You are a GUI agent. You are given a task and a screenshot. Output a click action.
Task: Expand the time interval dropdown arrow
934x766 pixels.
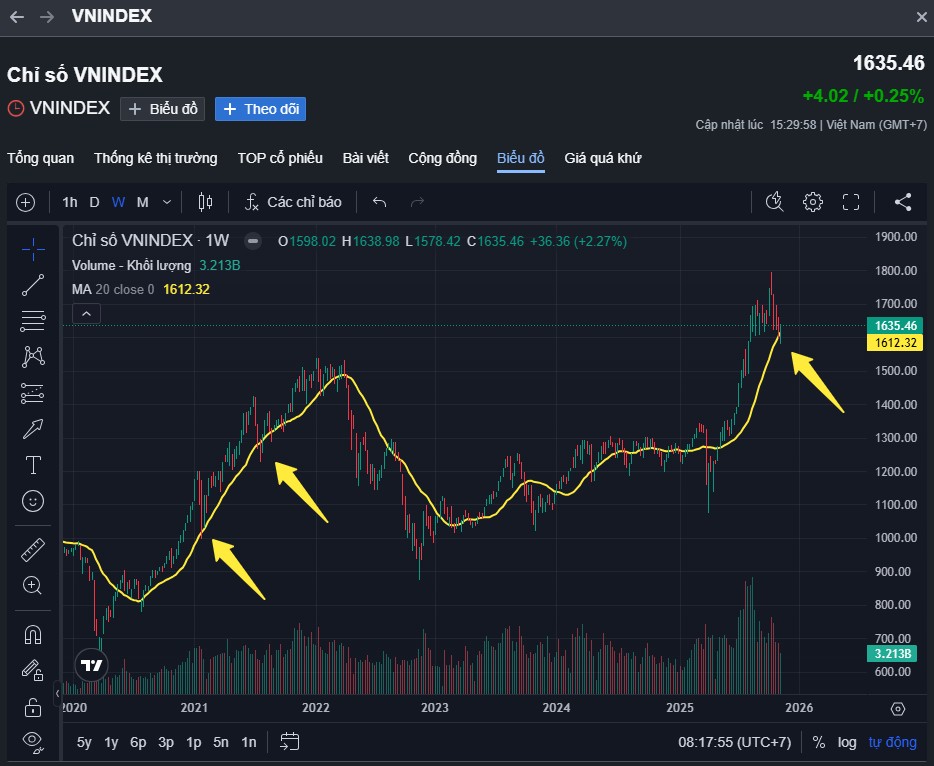click(x=167, y=202)
